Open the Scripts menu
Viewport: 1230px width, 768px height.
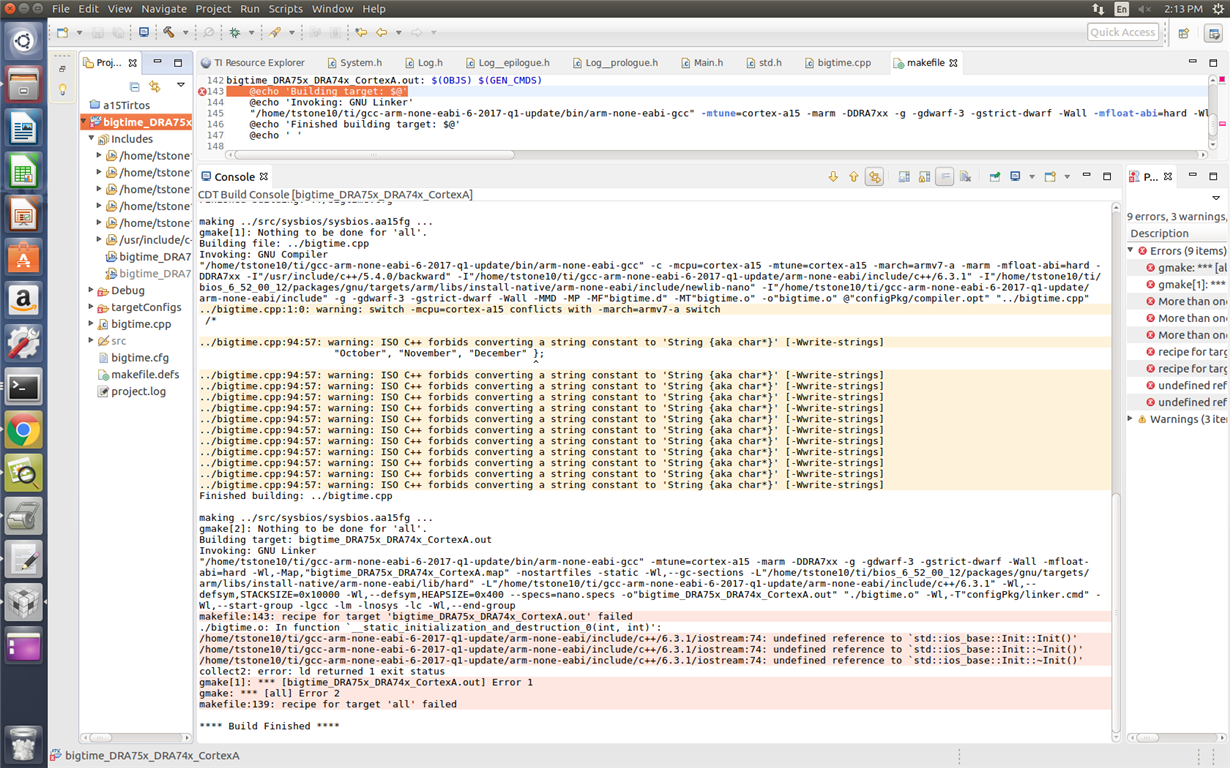click(286, 8)
